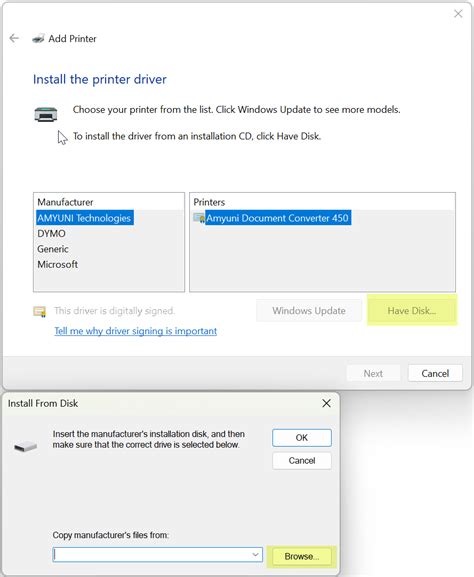Select DYMO in the Manufacturer list
474x577 pixels.
point(52,233)
